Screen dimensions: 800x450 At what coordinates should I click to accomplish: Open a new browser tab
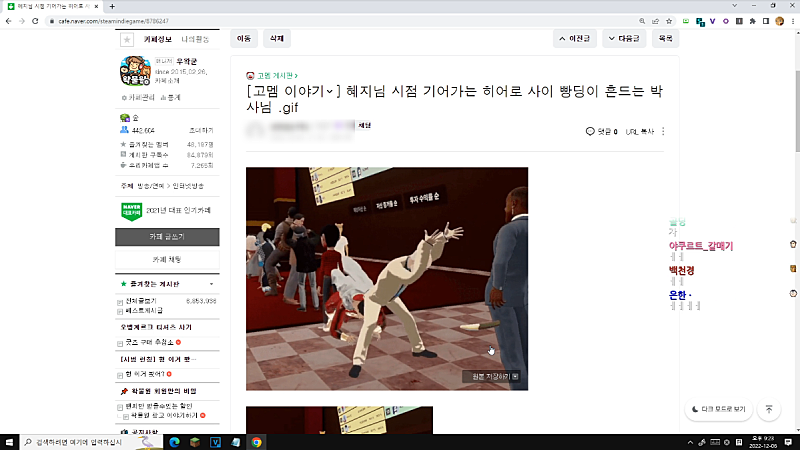112,6
